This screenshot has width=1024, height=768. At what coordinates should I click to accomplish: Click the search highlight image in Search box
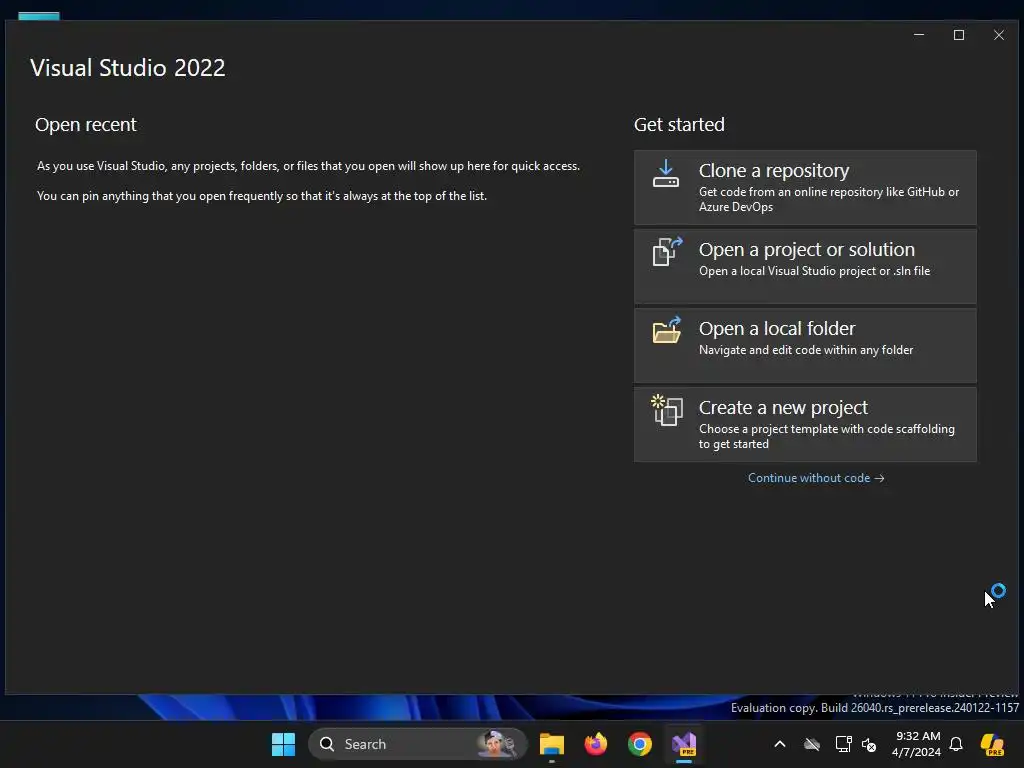tap(498, 744)
